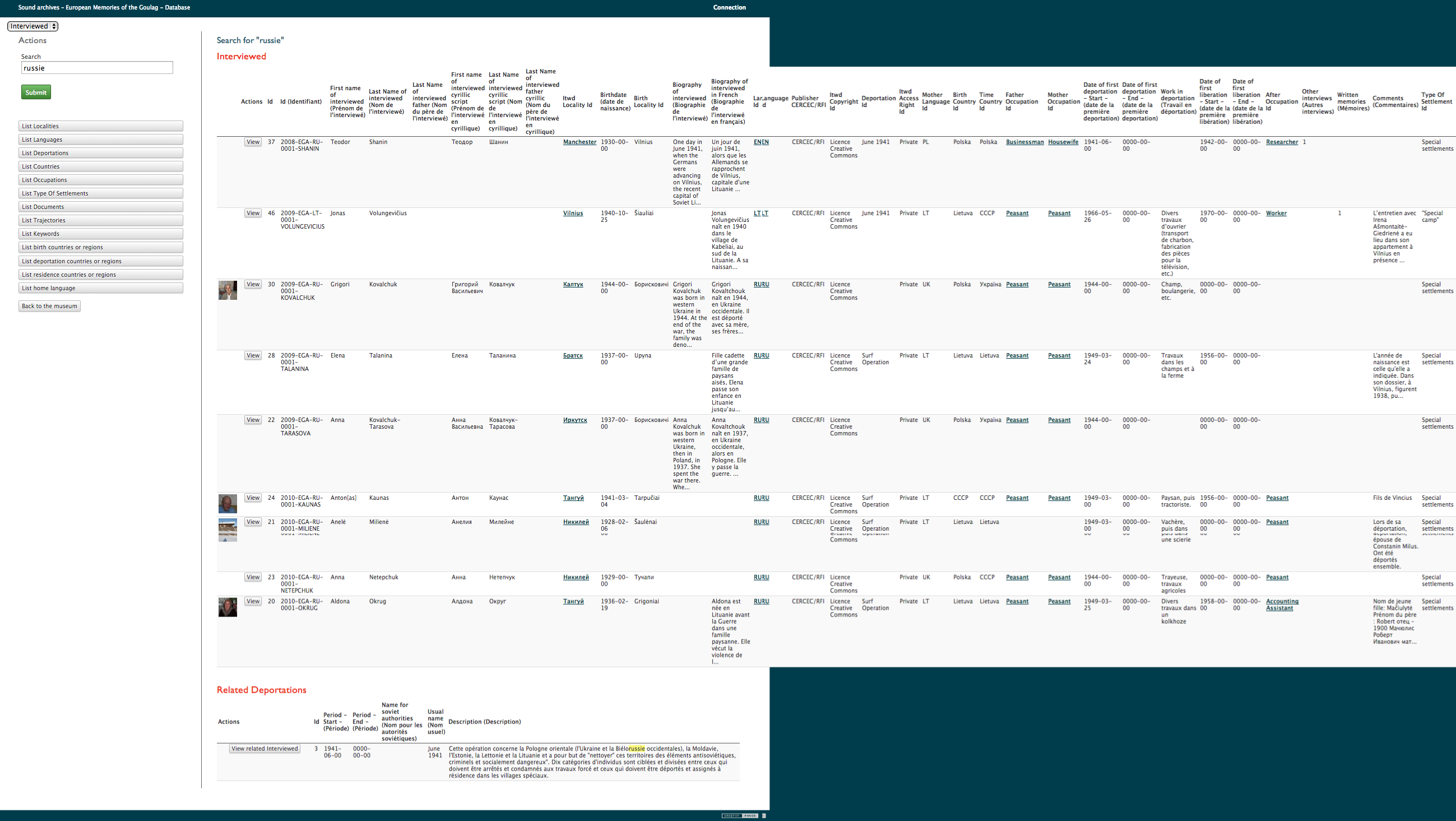The height and width of the screenshot is (821, 1456).
Task: View record of Anna Netepchuk
Action: [253, 577]
